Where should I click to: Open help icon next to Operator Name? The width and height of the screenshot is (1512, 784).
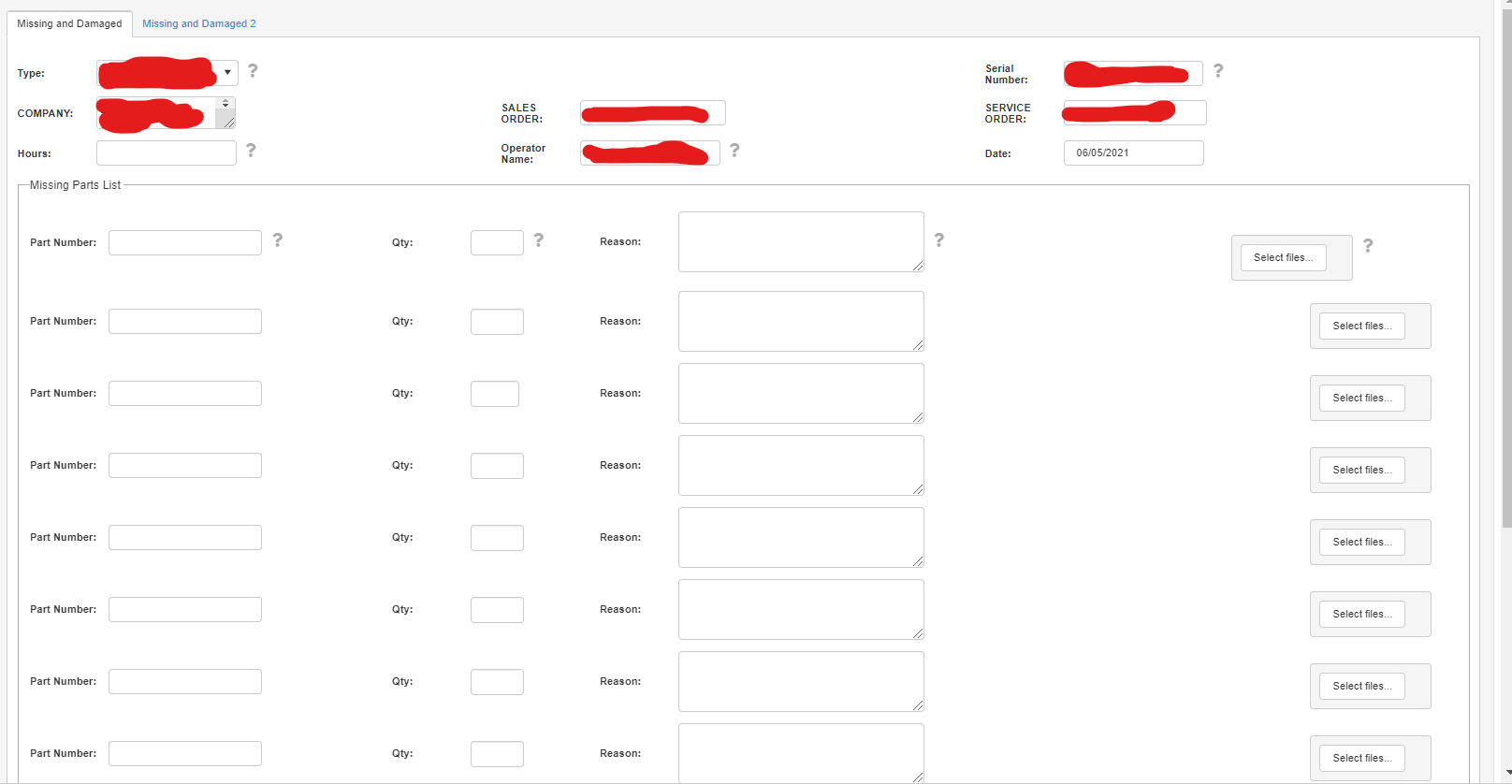point(734,151)
